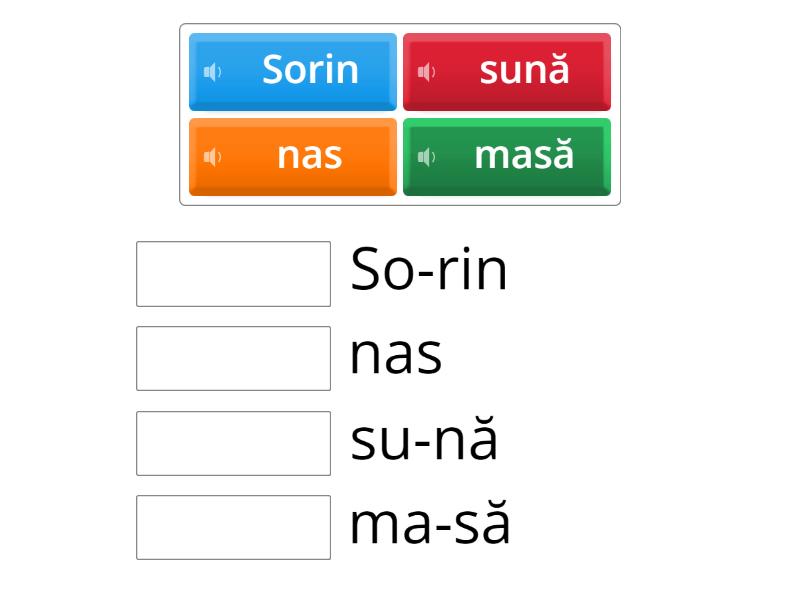Click the speaker symbol beside sună
Viewport: 800px width, 600px height.
click(x=428, y=70)
